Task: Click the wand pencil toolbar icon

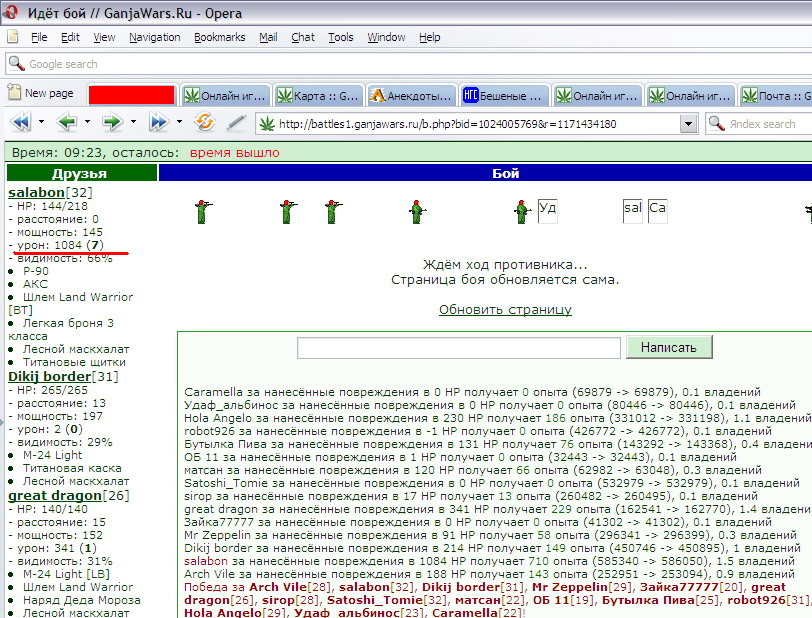Action: [236, 123]
